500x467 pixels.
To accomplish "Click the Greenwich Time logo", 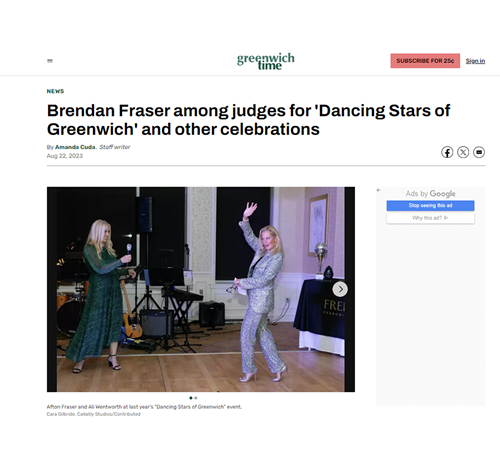I will (266, 61).
